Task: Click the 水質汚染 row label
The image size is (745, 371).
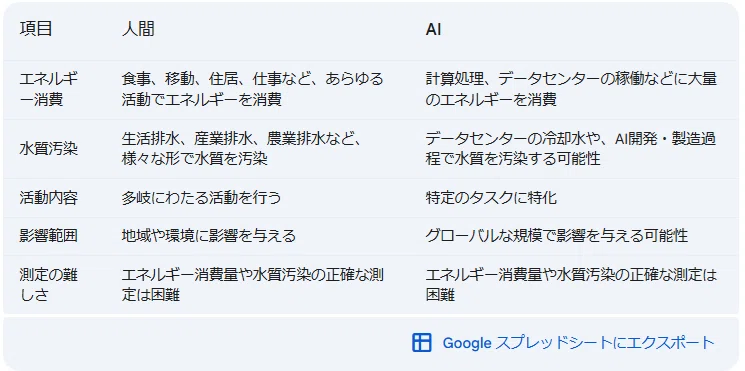Action: coord(48,149)
